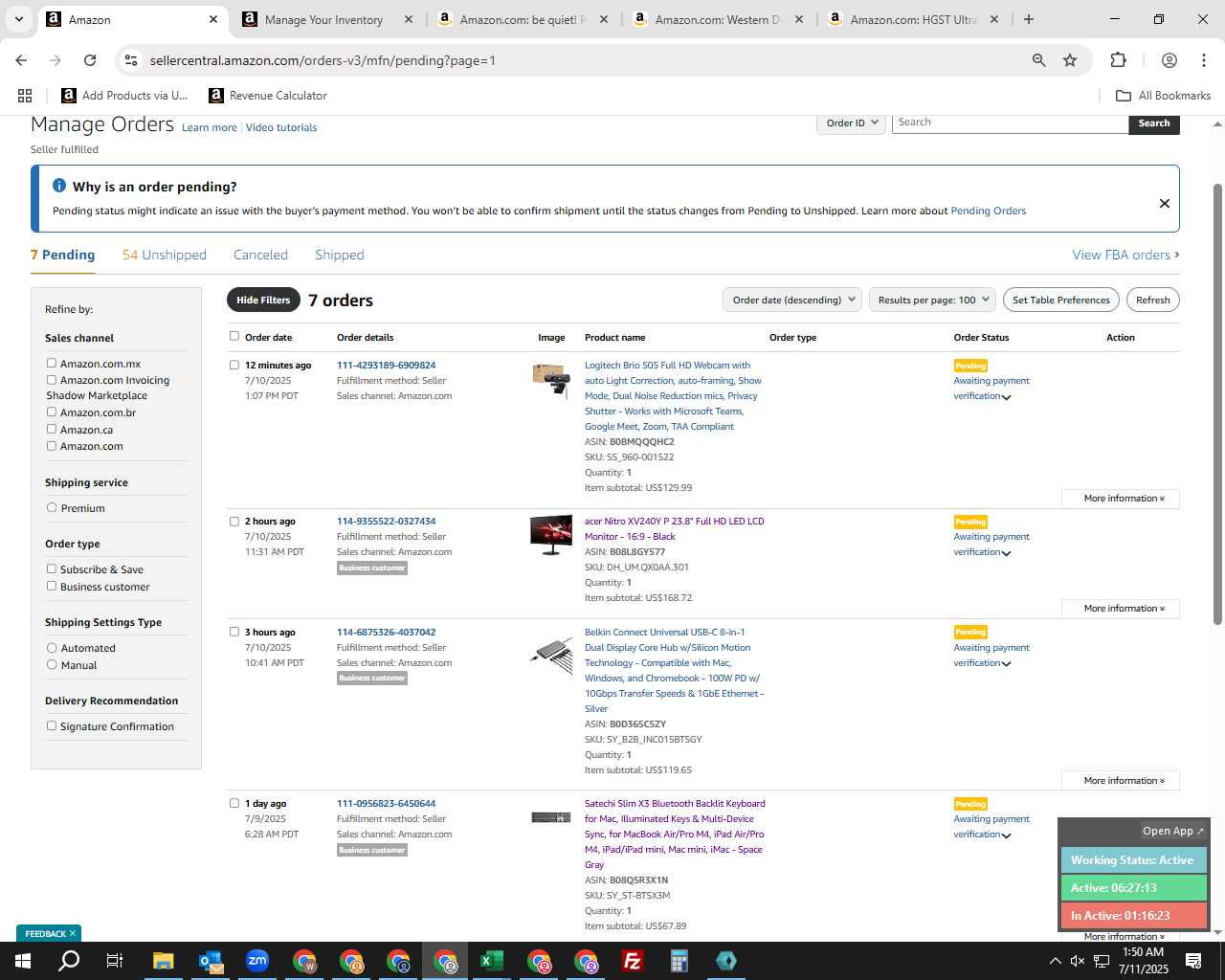The width and height of the screenshot is (1225, 980).
Task: Expand More information for Logitech order
Action: [1120, 499]
